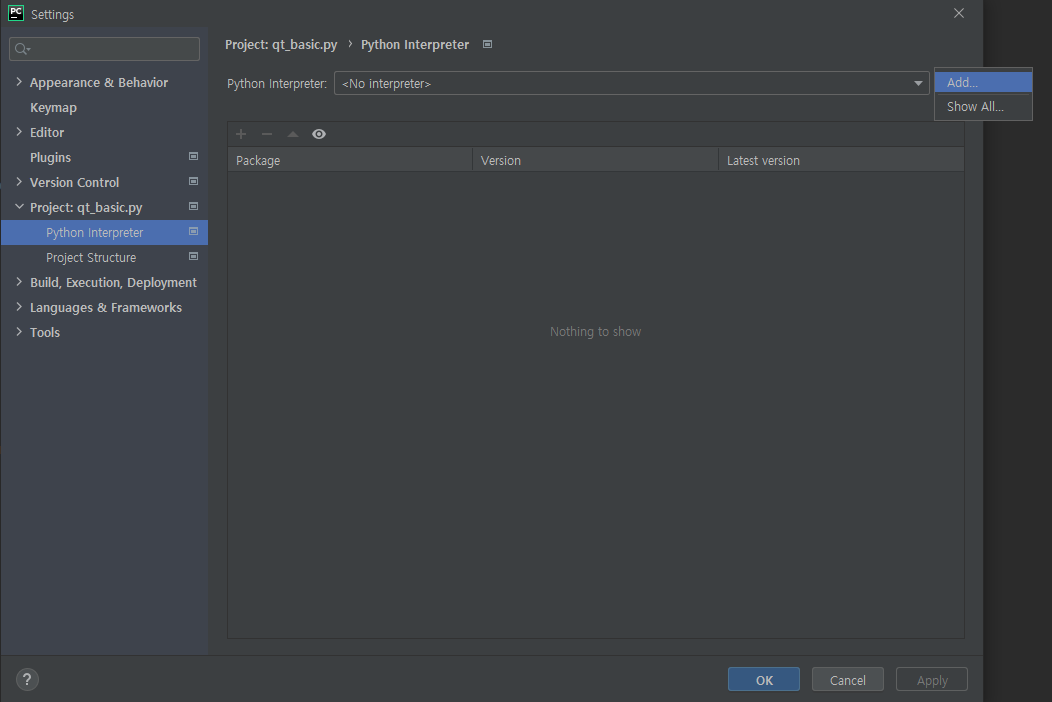
Task: Expand the Tools section
Action: pyautogui.click(x=19, y=332)
